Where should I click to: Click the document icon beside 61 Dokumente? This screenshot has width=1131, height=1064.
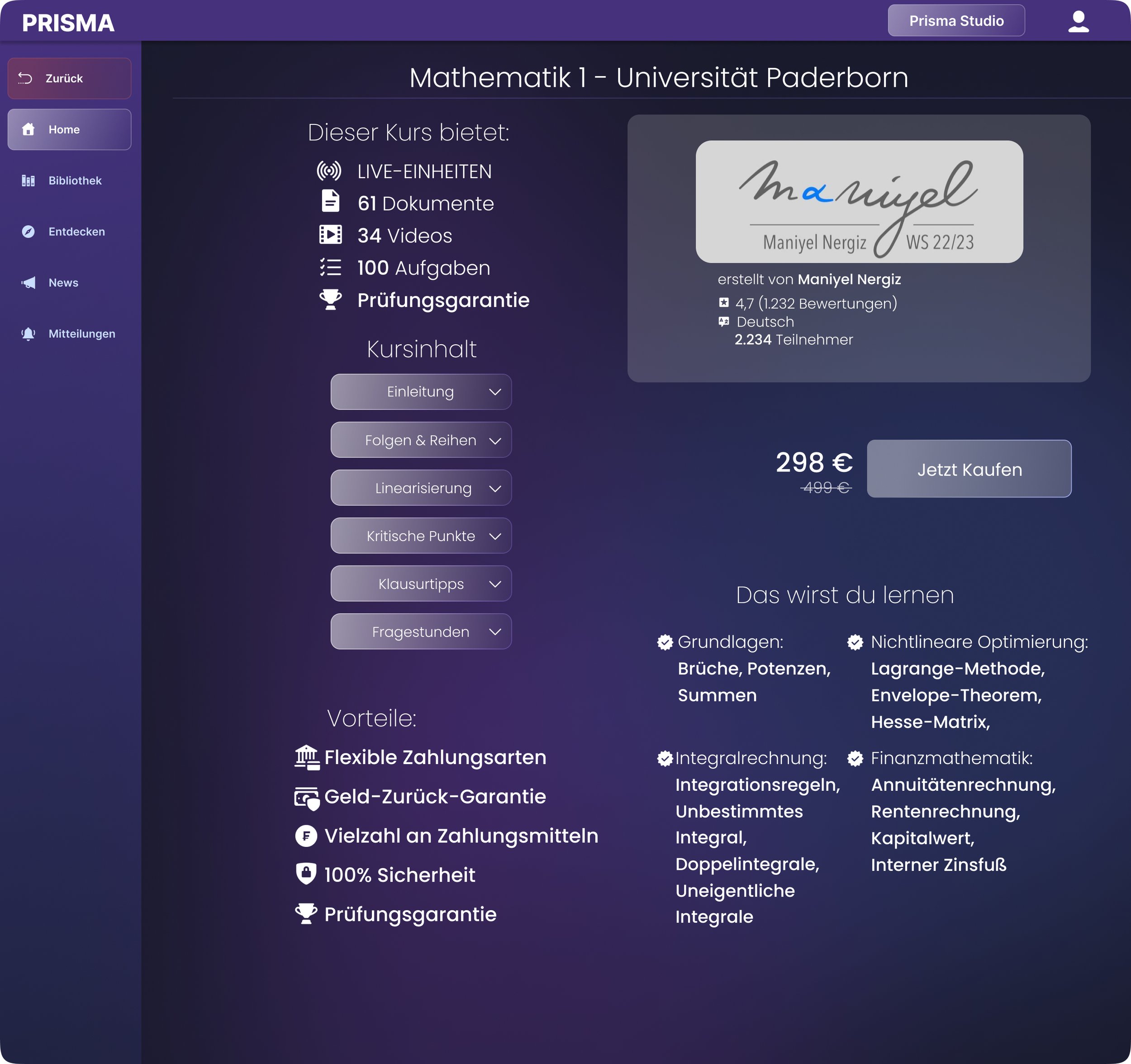(331, 201)
